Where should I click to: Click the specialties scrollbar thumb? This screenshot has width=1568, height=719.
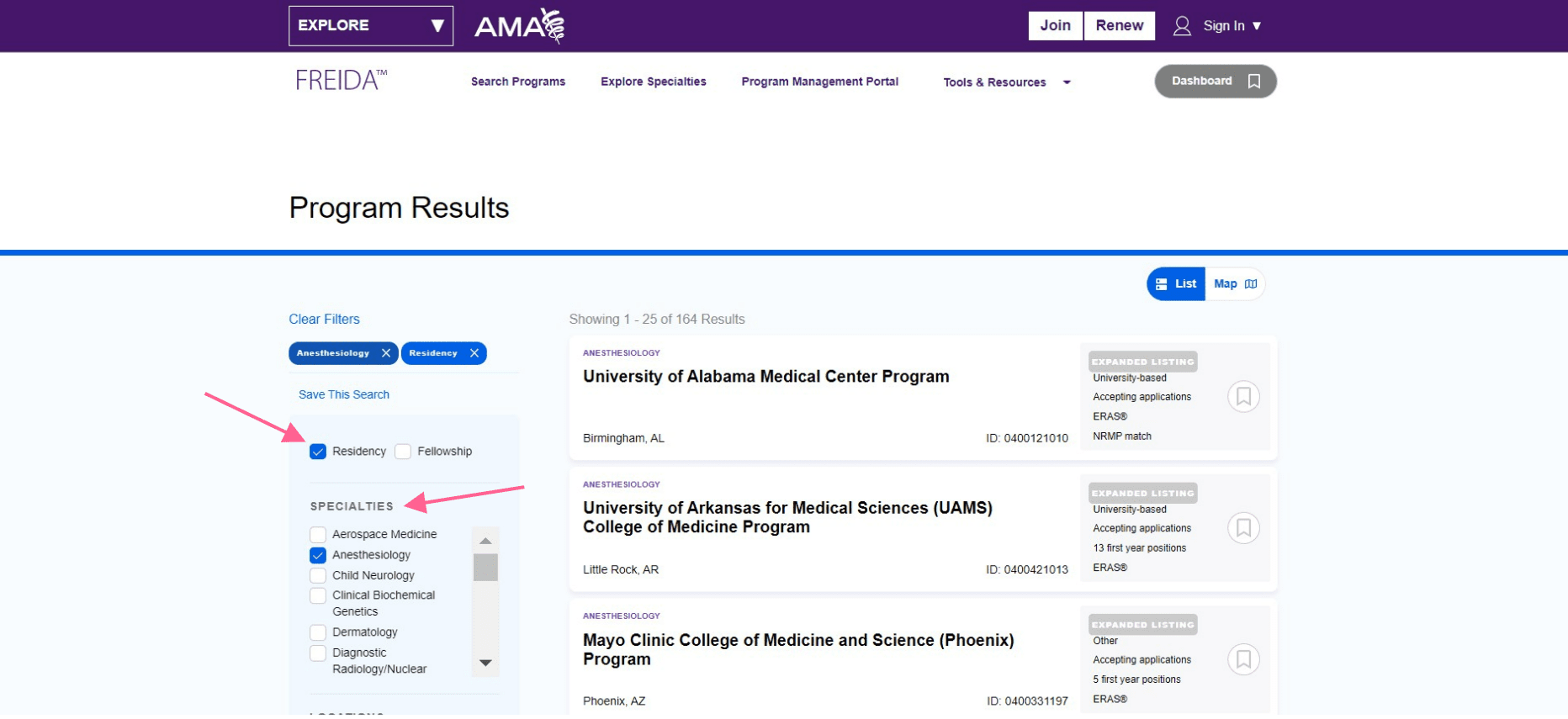click(x=485, y=567)
